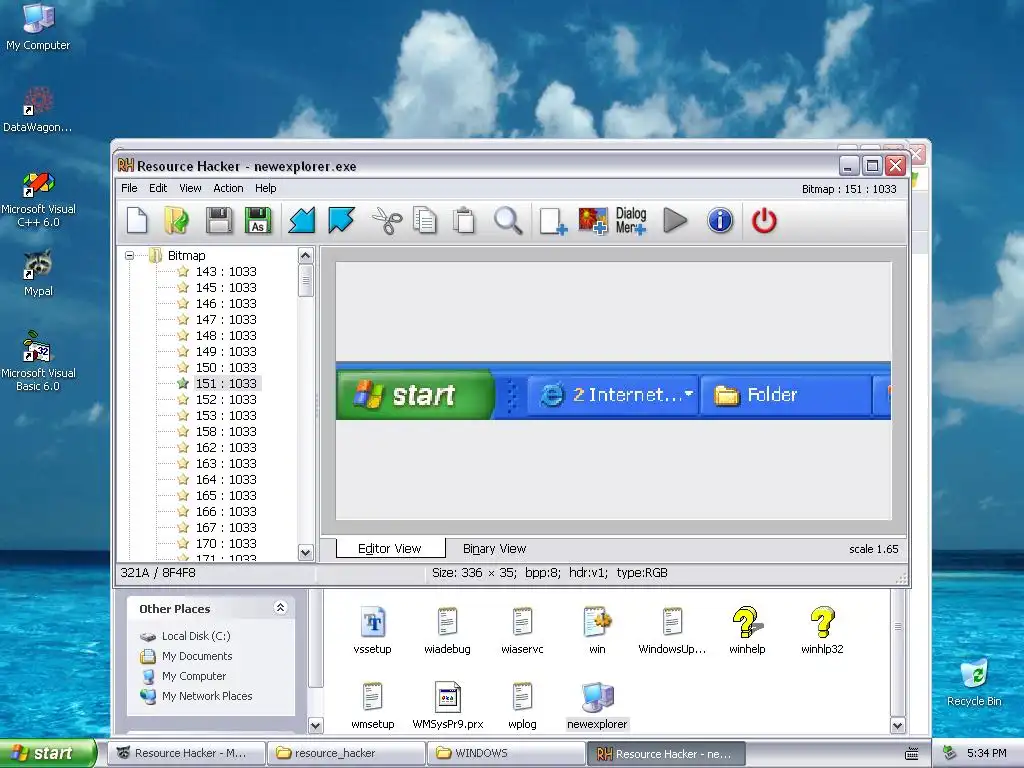Screen dimensions: 1024x768
Task: Switch to Resource Hacker - M... taskbar button
Action: [187, 753]
